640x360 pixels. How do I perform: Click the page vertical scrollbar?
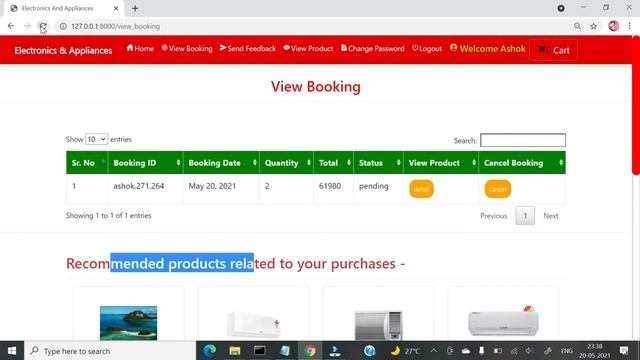[636, 106]
